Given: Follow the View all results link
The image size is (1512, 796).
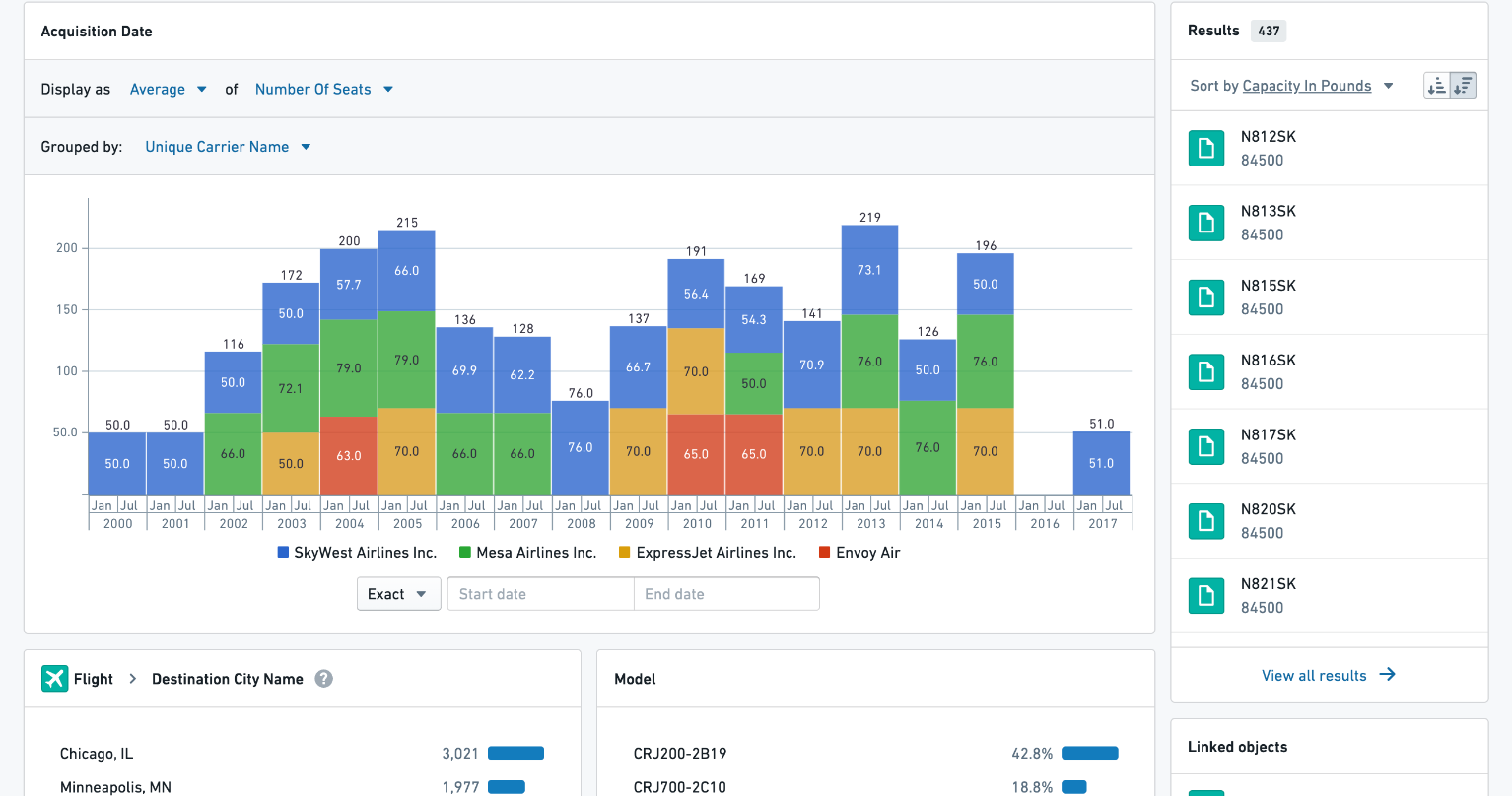Looking at the screenshot, I should pyautogui.click(x=1314, y=676).
